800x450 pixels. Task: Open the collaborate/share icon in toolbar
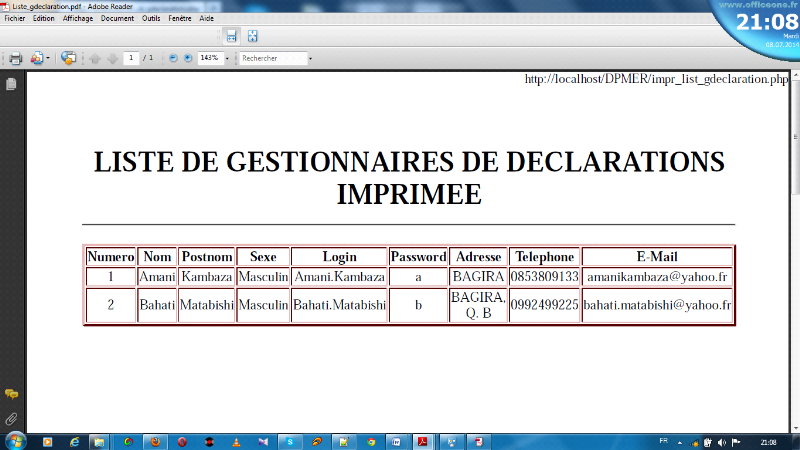[x=37, y=58]
